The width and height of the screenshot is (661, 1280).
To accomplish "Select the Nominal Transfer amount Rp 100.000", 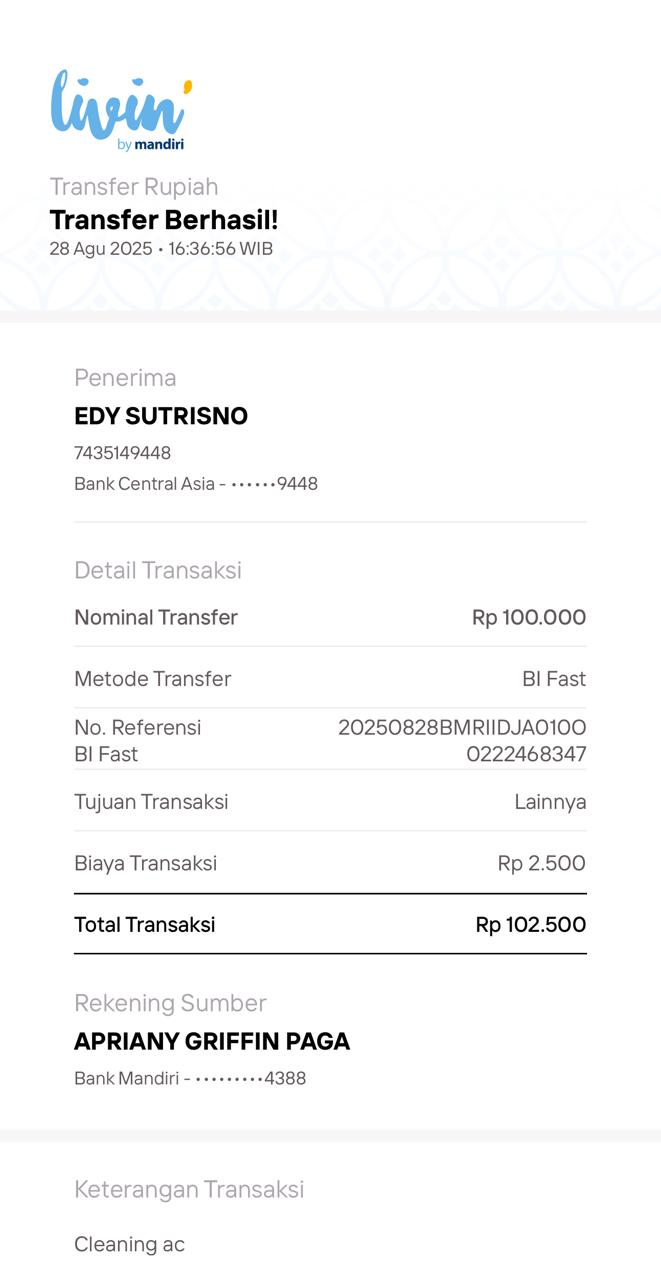I will pyautogui.click(x=529, y=617).
